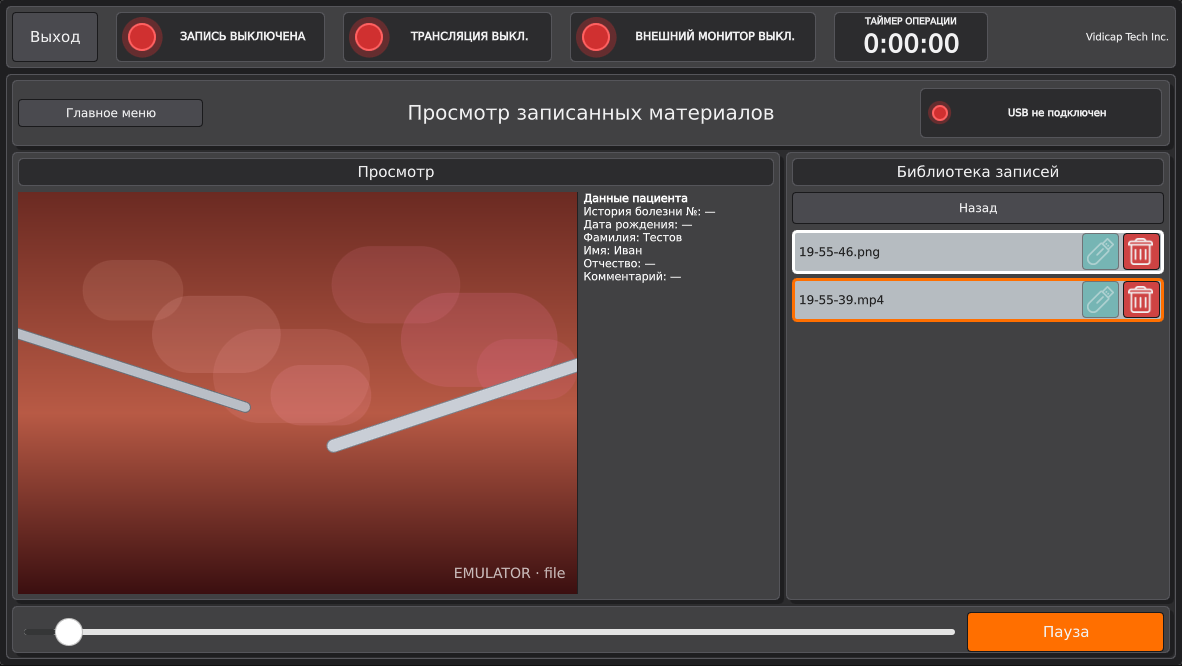
Task: Click the Дата рождения line
Action: [637, 225]
